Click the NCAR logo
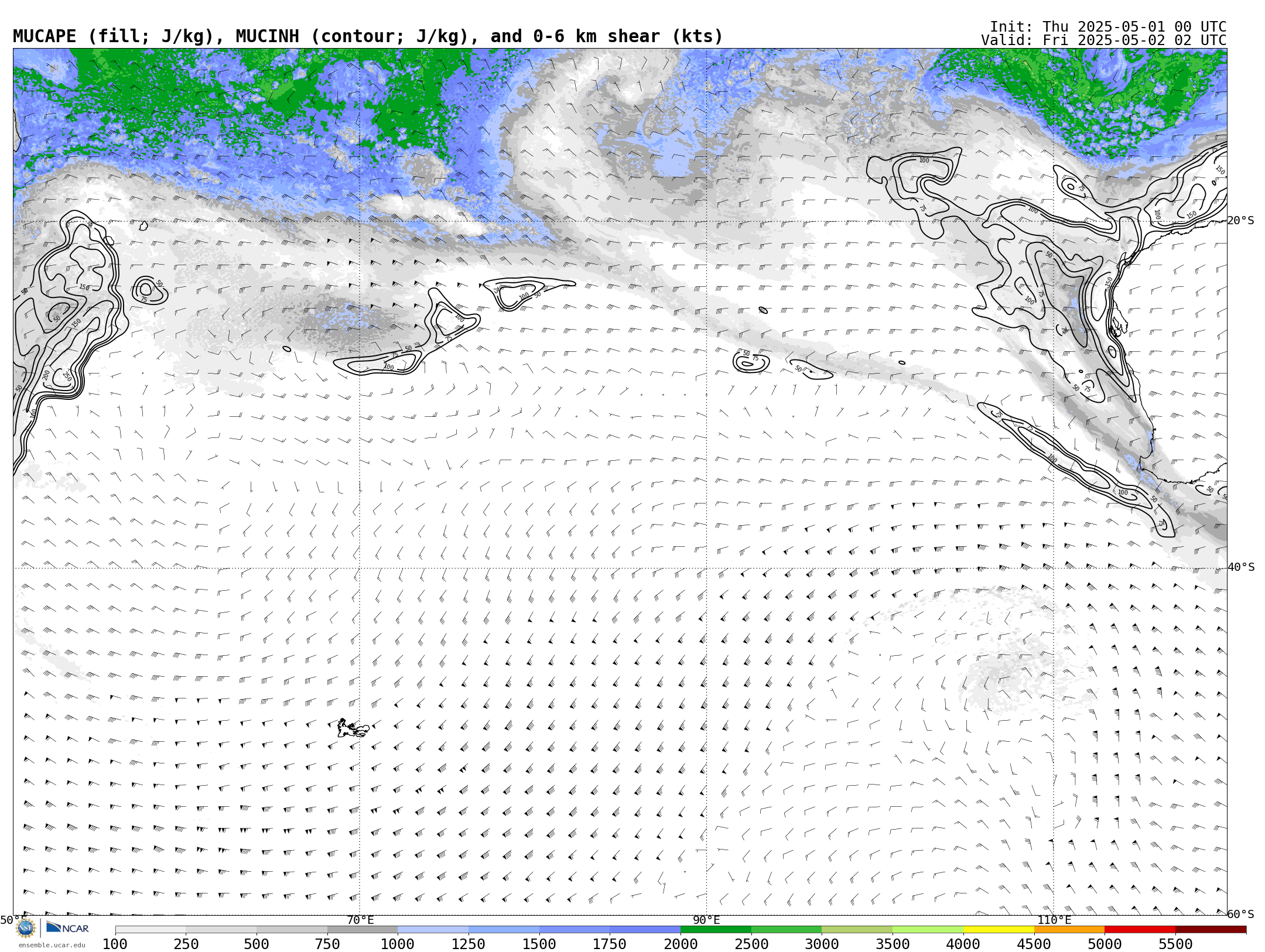The height and width of the screenshot is (952, 1265). click(67, 927)
